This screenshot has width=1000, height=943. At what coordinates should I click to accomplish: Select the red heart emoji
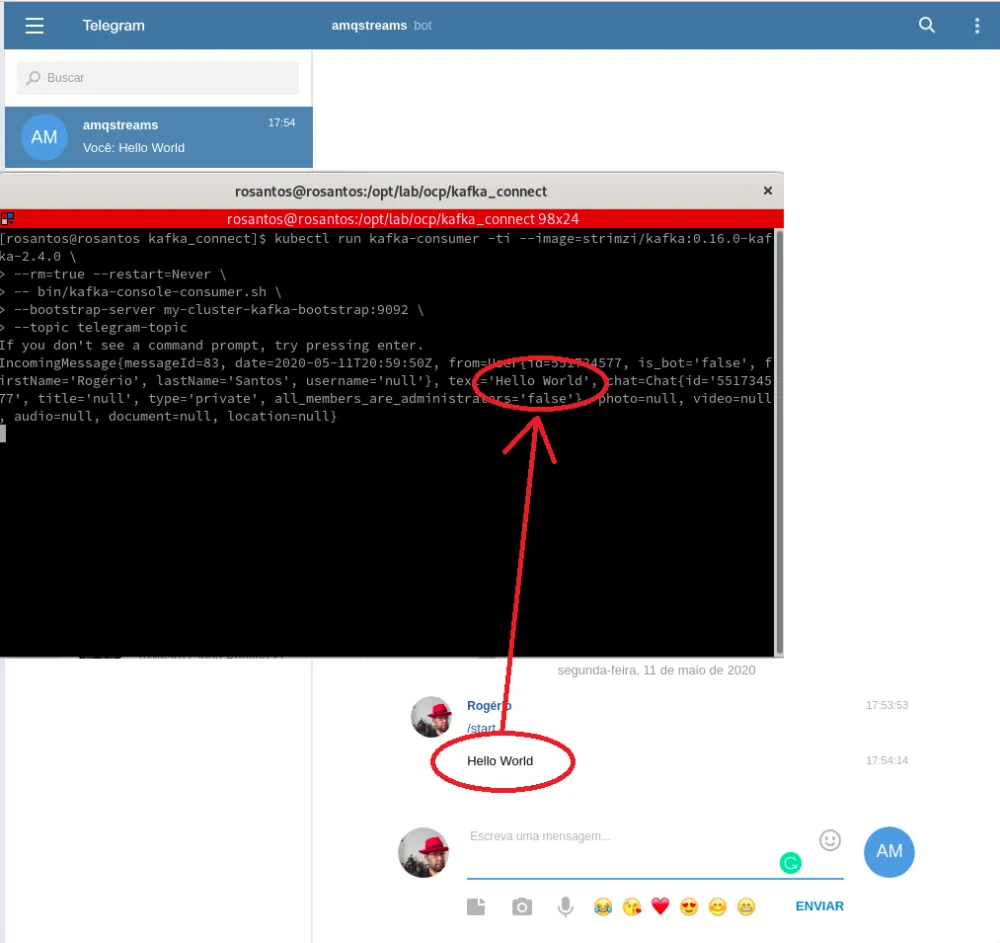tap(660, 905)
